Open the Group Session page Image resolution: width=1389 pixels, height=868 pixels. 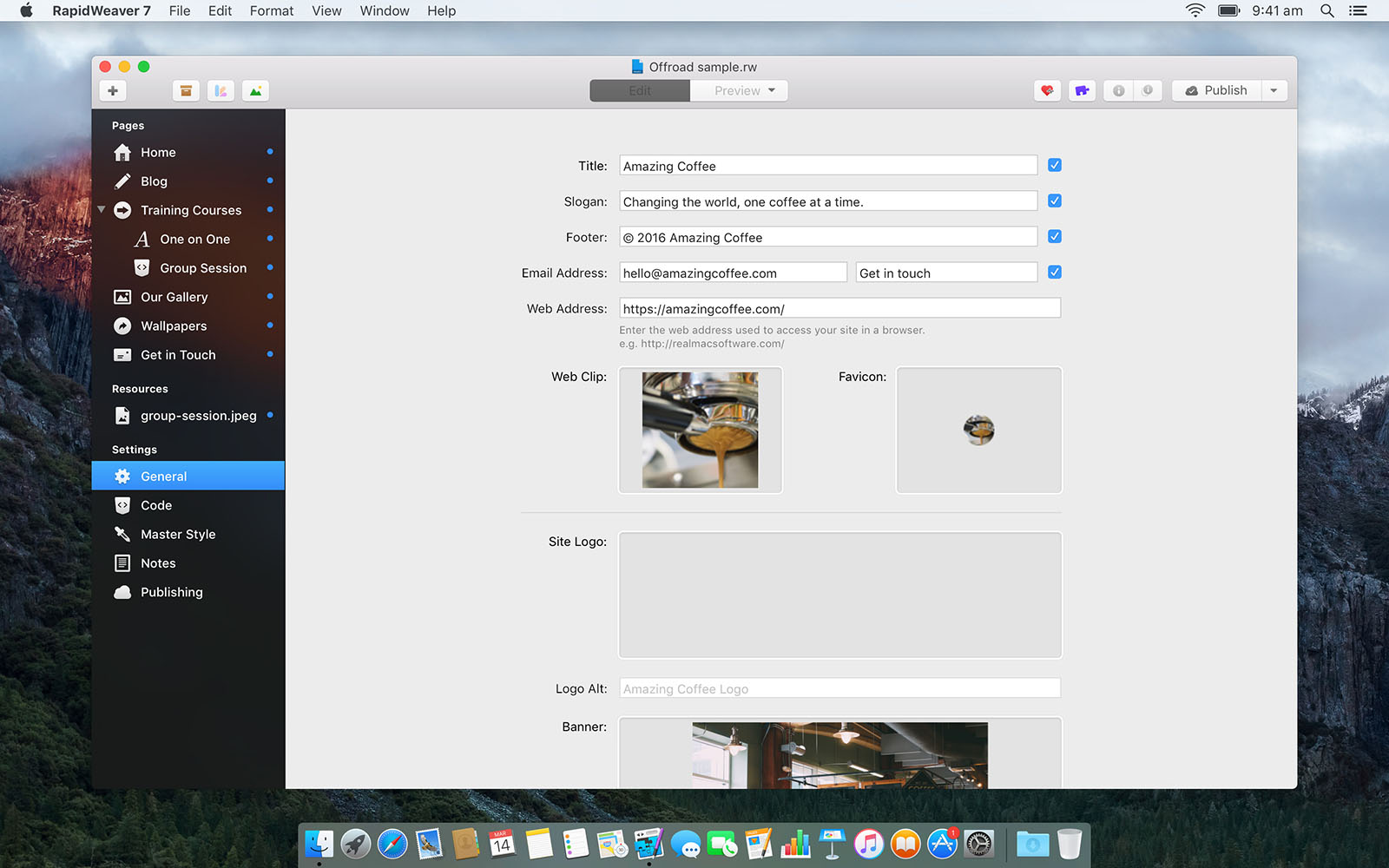click(x=188, y=268)
